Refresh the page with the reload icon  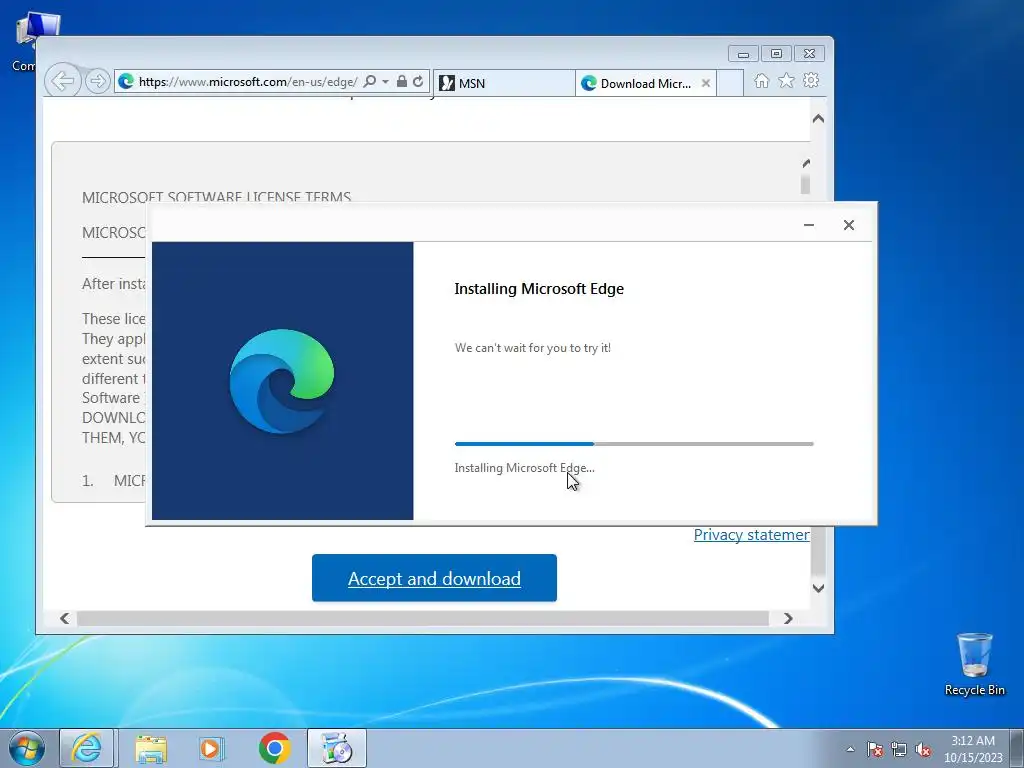tap(418, 82)
